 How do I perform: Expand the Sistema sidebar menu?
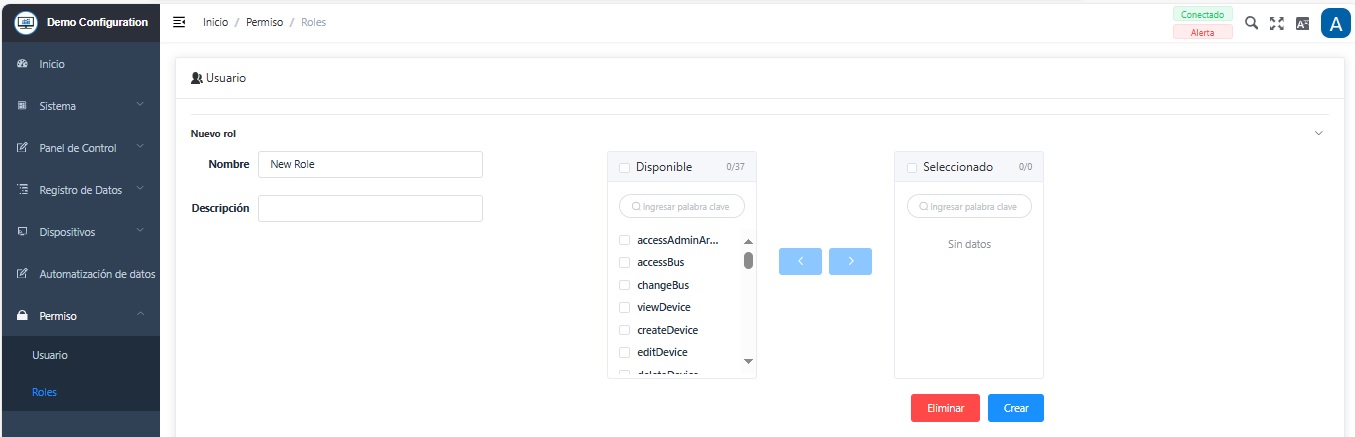tap(80, 106)
